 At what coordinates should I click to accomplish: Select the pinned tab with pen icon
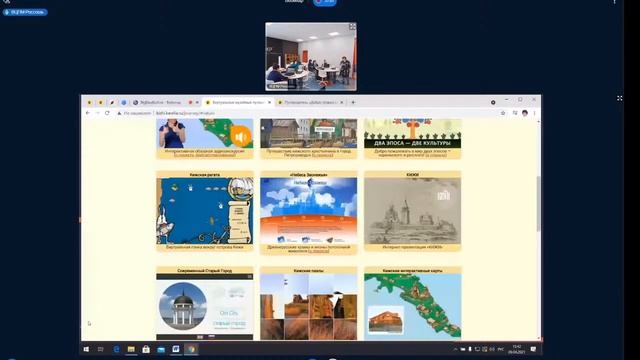point(112,102)
